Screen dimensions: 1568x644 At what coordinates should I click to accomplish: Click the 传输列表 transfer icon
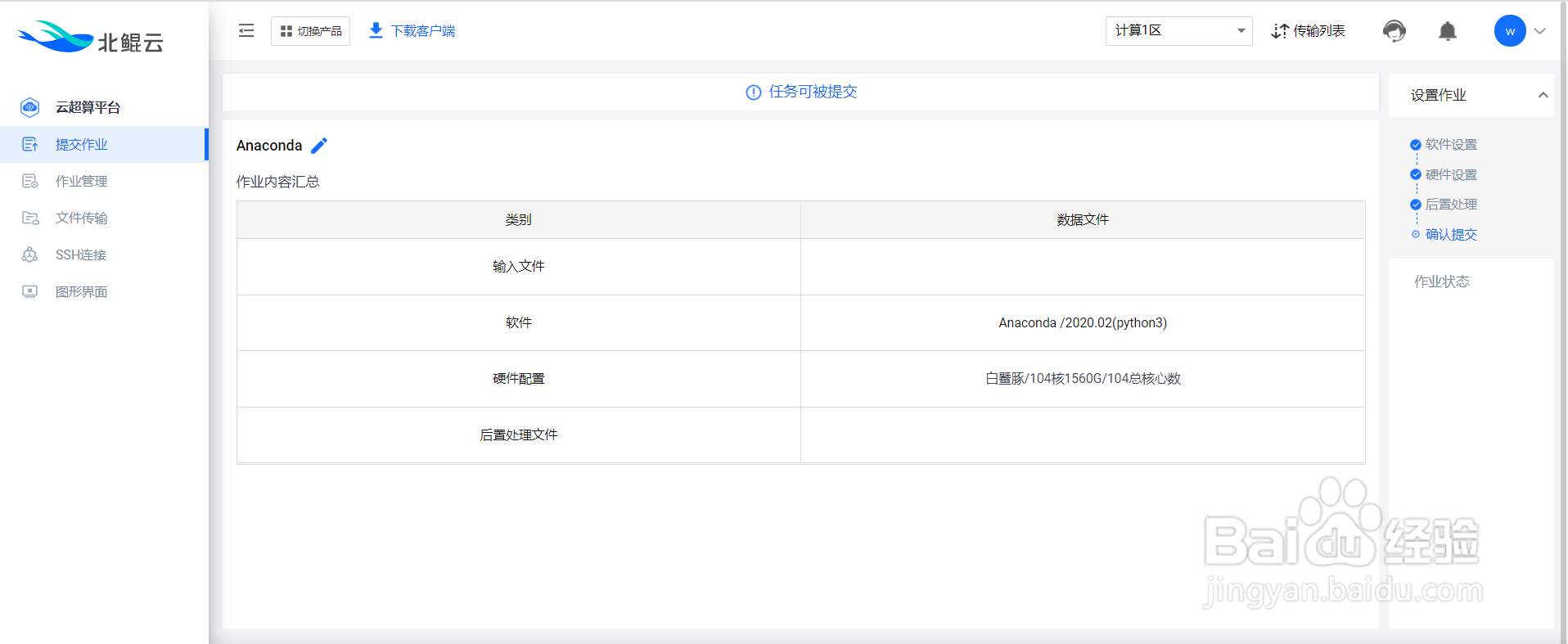point(1280,31)
